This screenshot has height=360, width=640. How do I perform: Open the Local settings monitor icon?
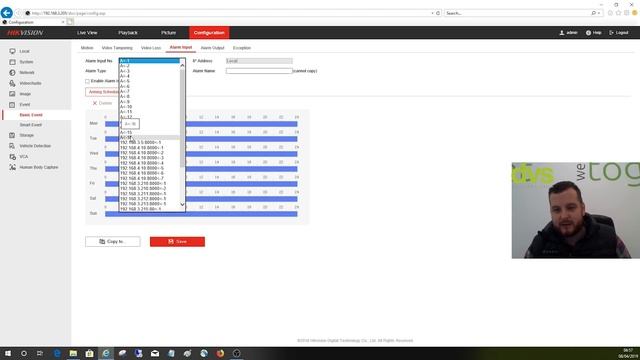pos(12,51)
